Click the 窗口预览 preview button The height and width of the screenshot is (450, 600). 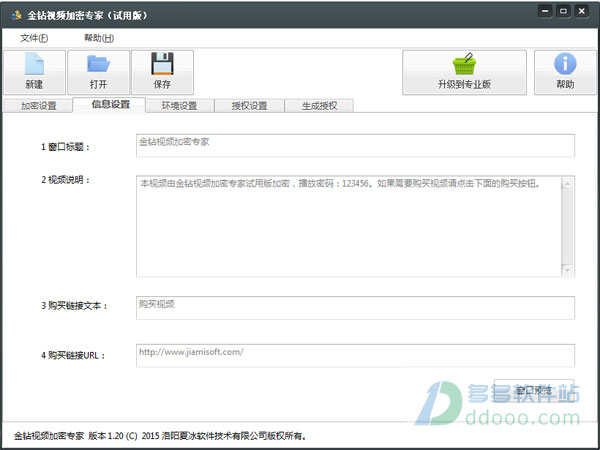(x=534, y=391)
